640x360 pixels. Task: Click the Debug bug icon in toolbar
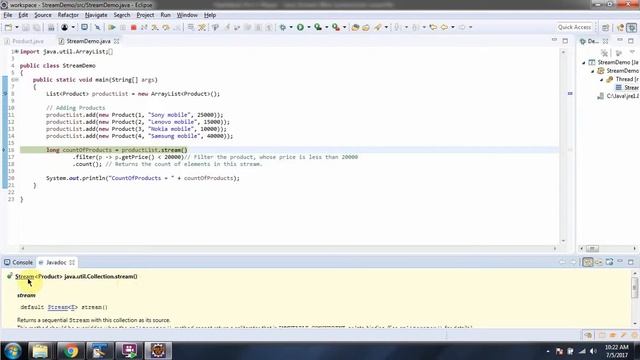click(x=282, y=27)
